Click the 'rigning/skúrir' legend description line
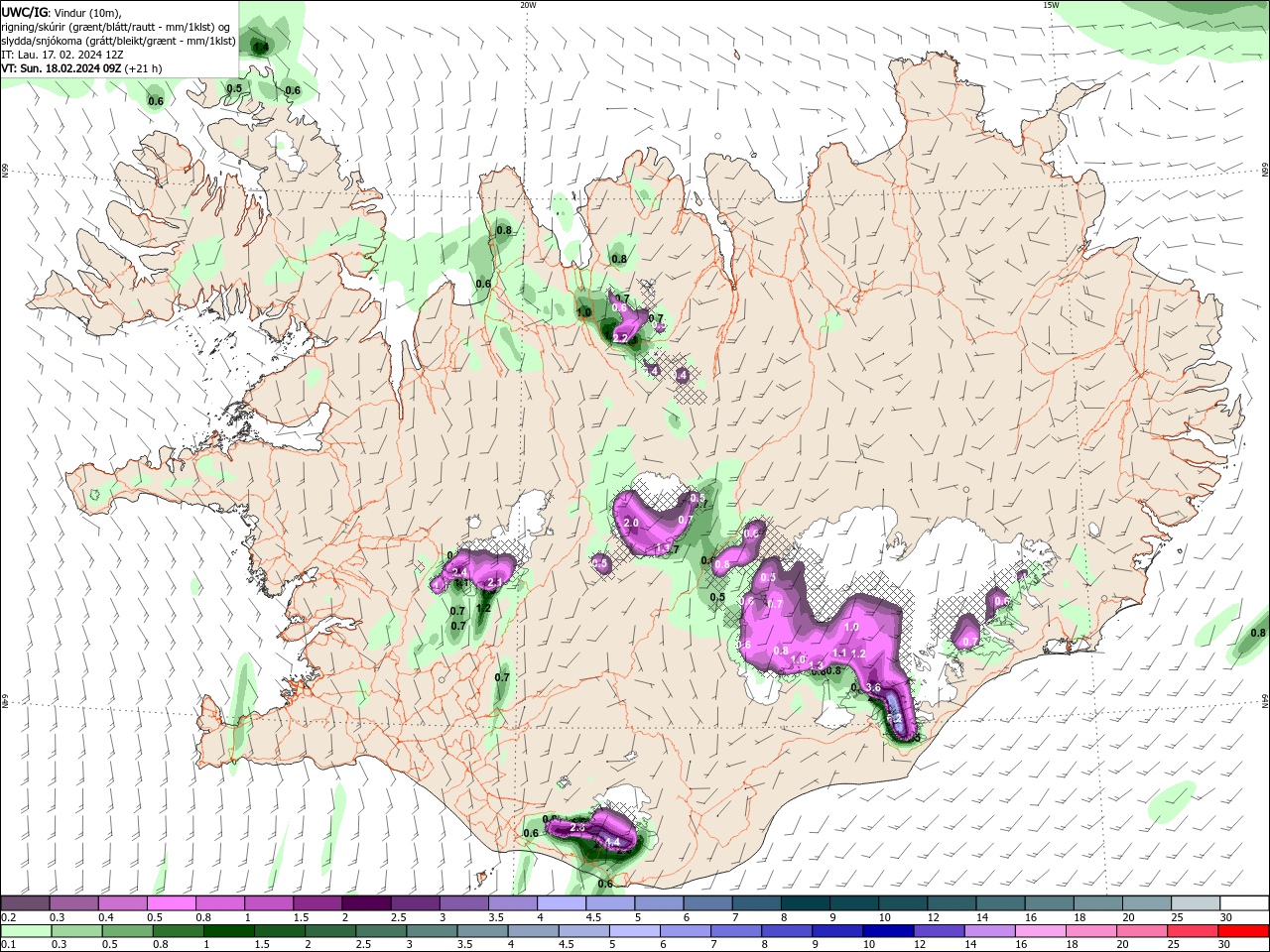This screenshot has width=1270, height=952. pyautogui.click(x=116, y=26)
